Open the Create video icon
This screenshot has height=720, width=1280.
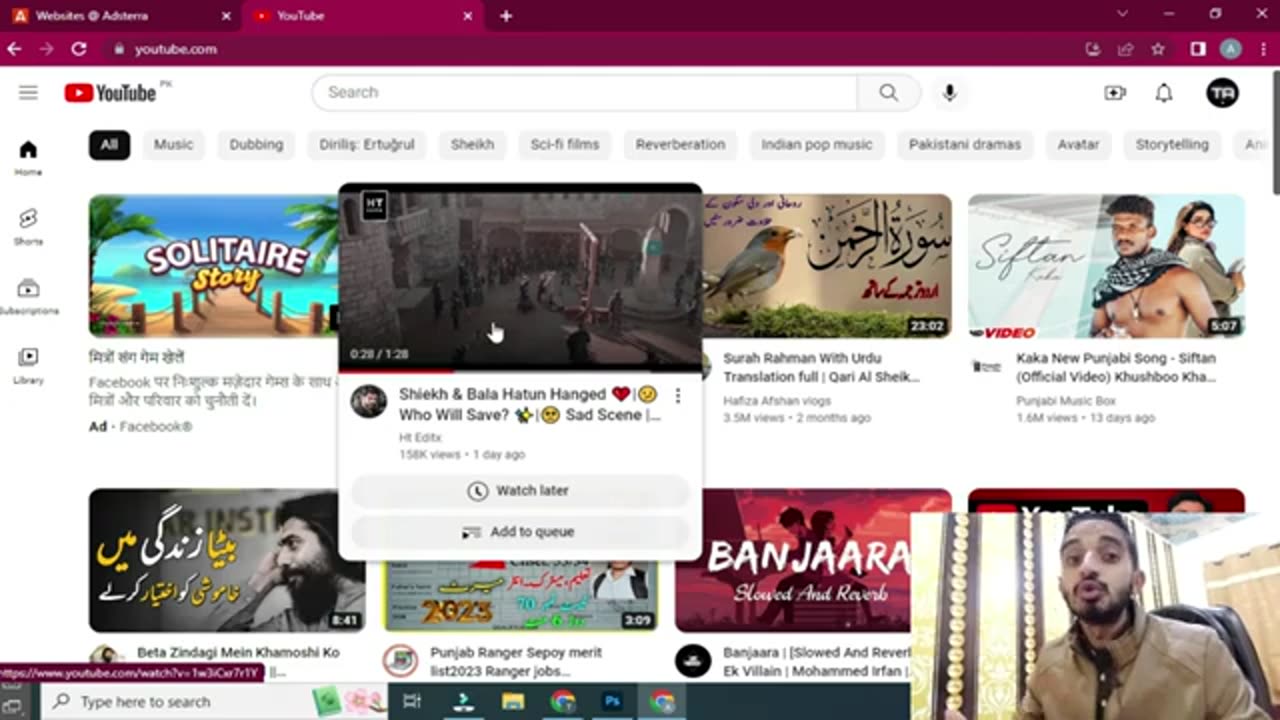[1115, 93]
